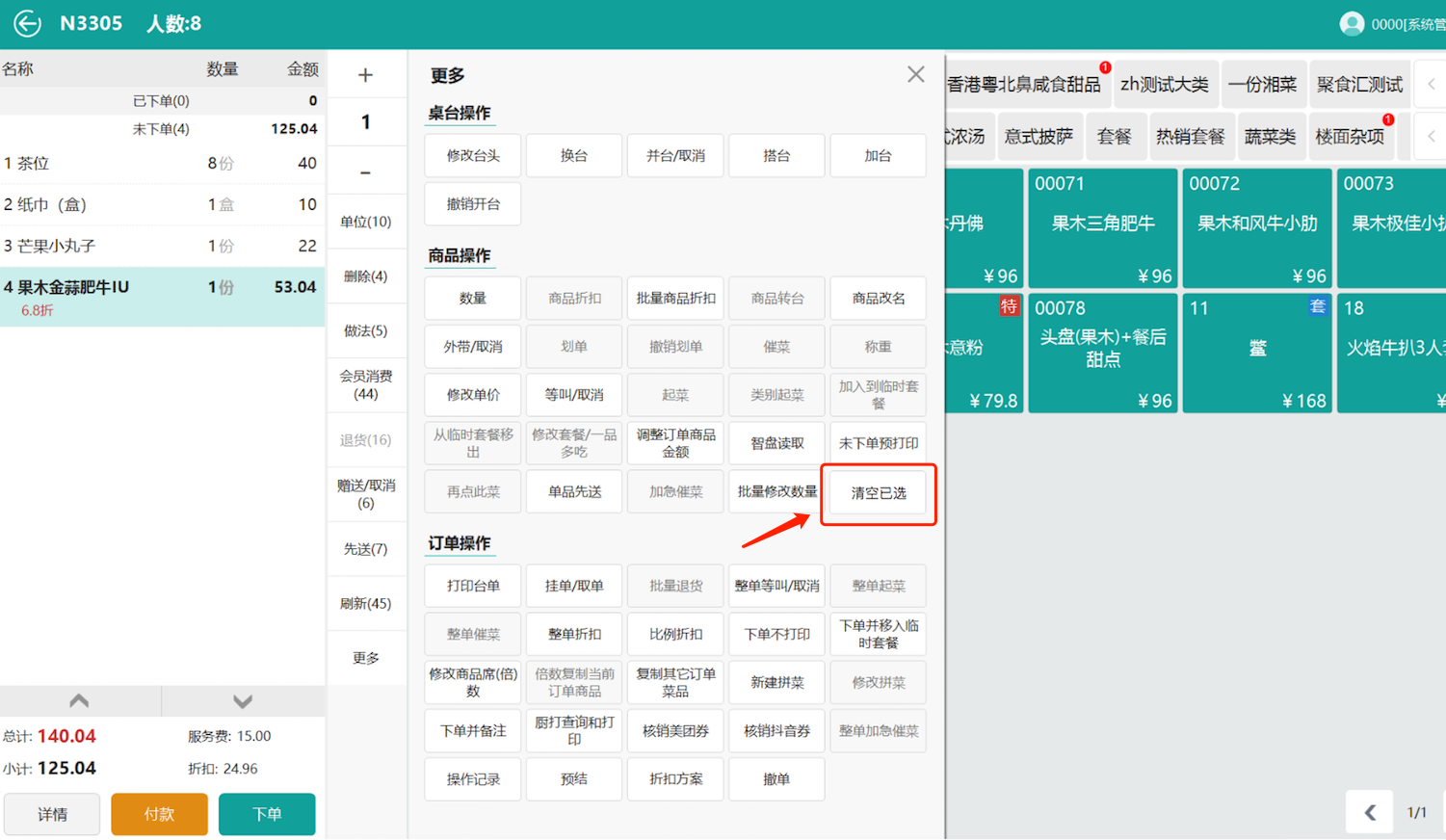Select the 芒果小丸子 order row
1446x840 pixels.
(x=162, y=246)
